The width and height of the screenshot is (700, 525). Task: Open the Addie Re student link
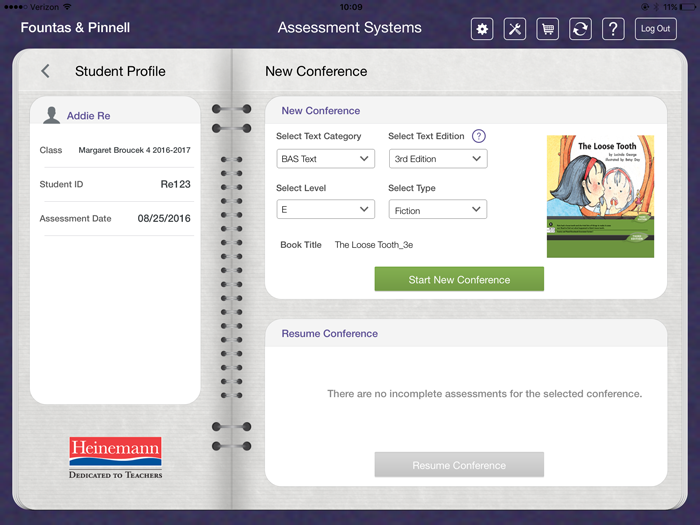(x=88, y=116)
